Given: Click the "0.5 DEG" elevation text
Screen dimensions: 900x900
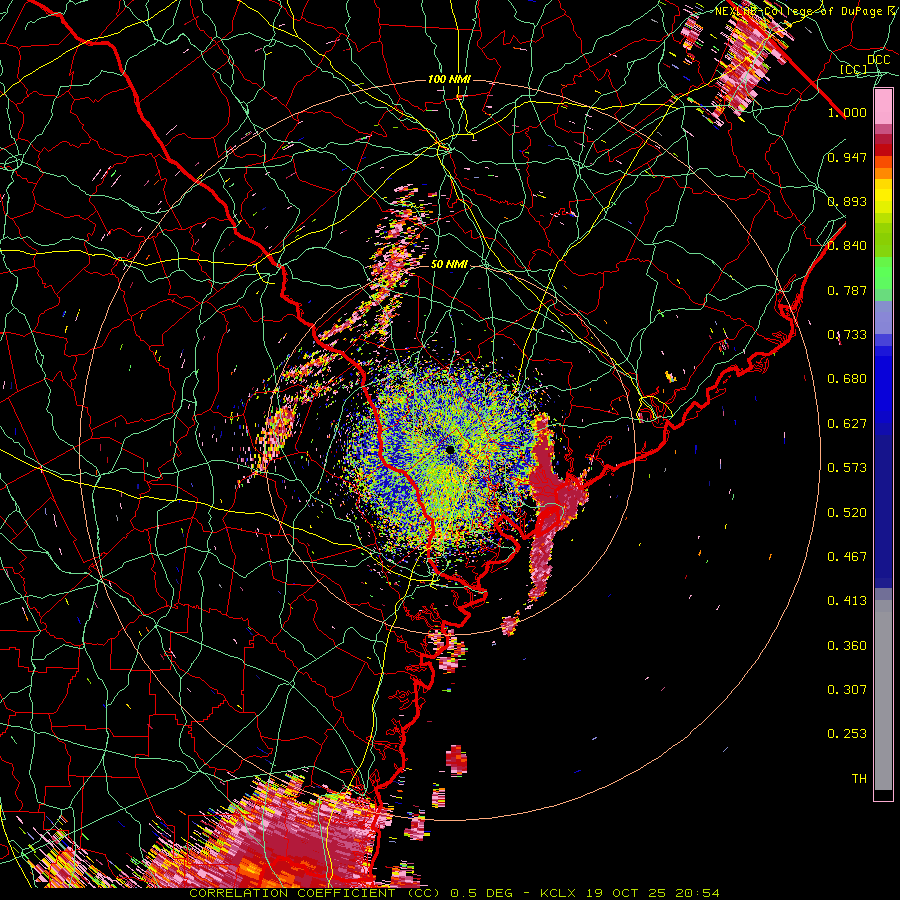Looking at the screenshot, I should (x=481, y=893).
